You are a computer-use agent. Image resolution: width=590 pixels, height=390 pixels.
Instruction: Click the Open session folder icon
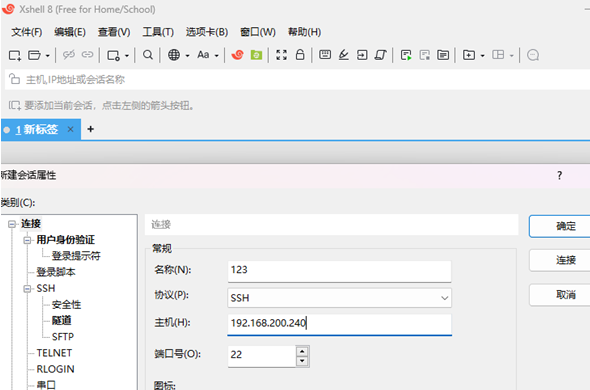coord(34,55)
